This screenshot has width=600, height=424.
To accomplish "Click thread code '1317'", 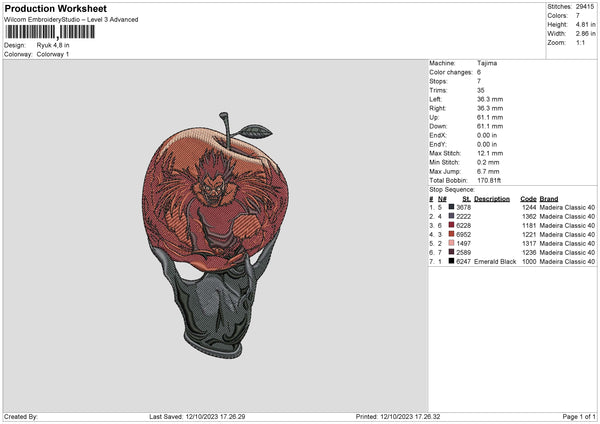I will point(529,243).
